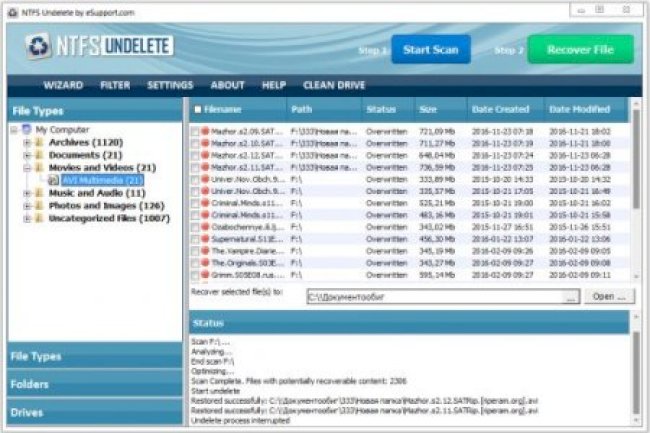This screenshot has width=650, height=433.
Task: Click the Music and Audio folder icon
Action: pos(39,193)
